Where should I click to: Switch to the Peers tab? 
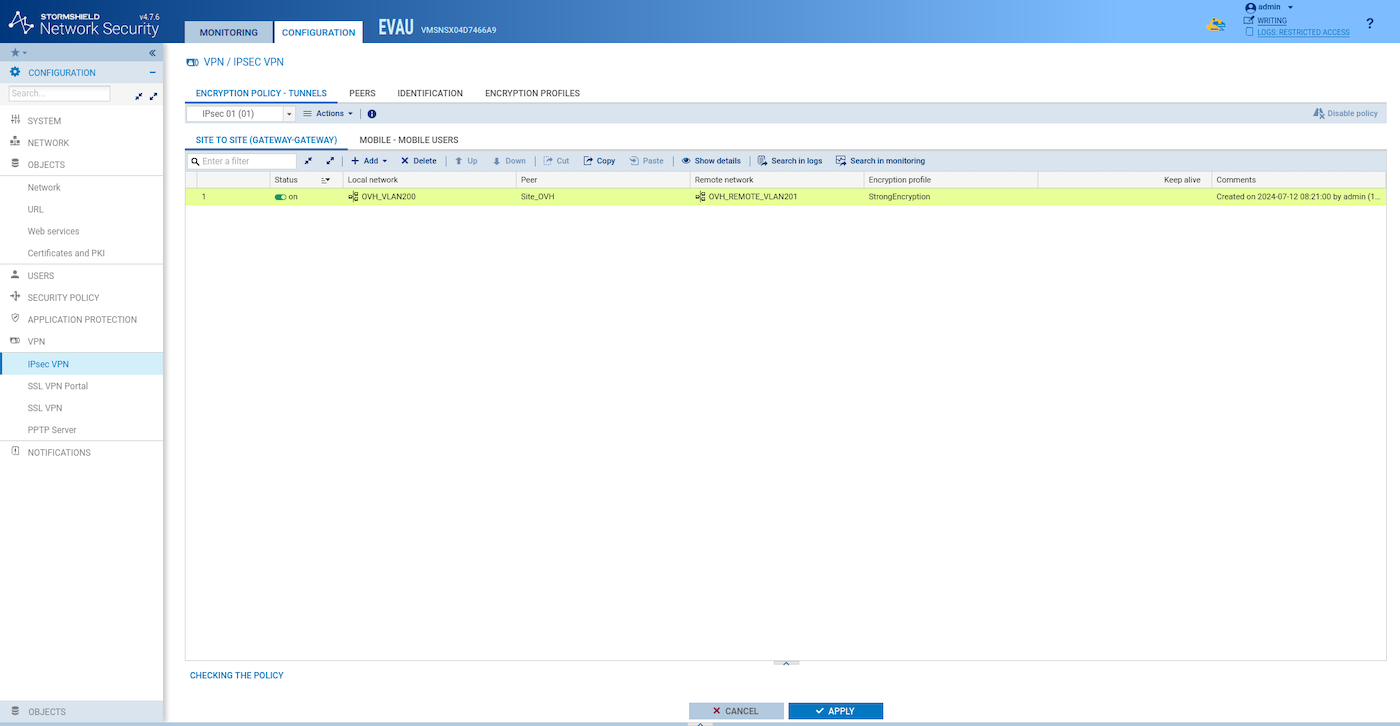tap(362, 93)
